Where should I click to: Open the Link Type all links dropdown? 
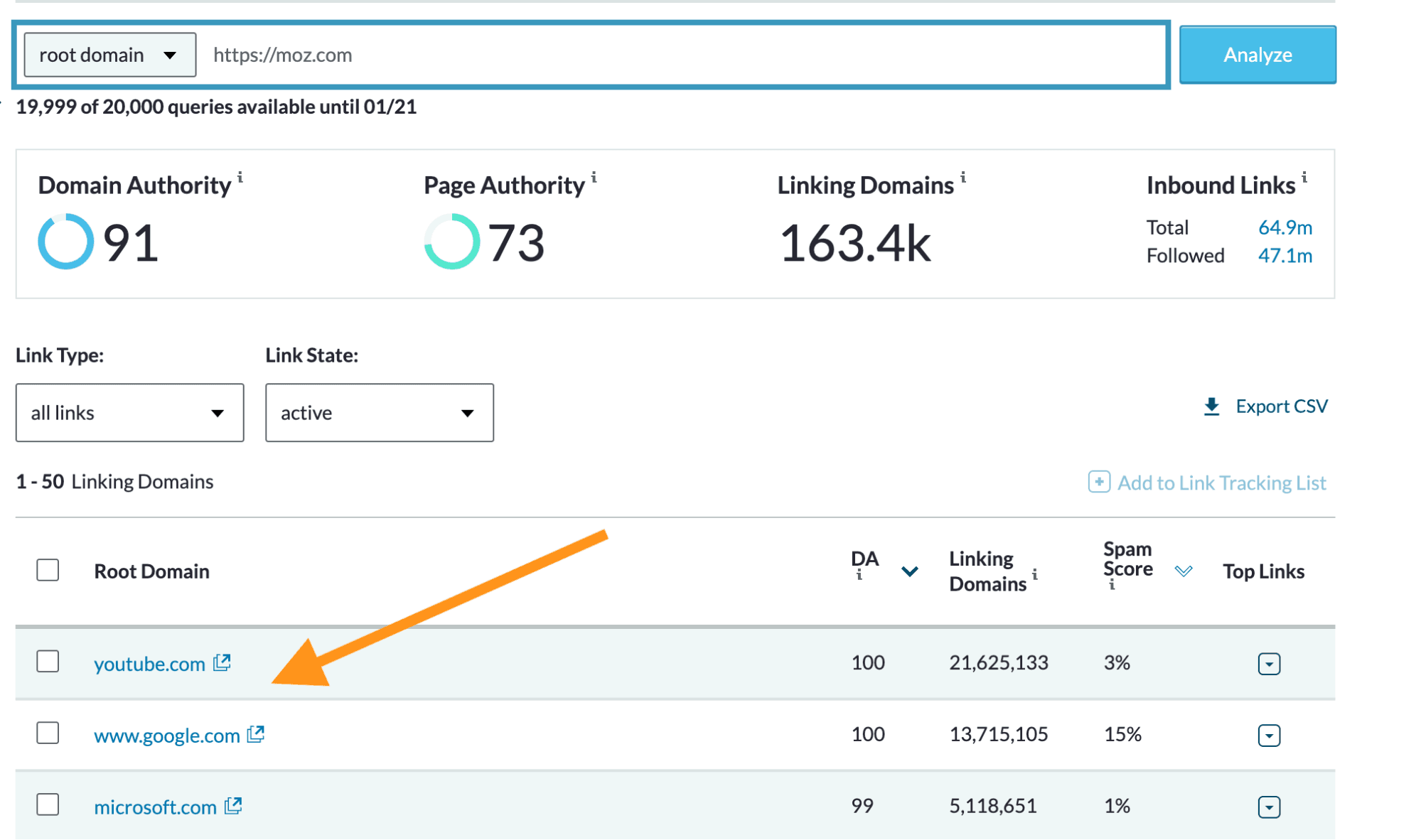[x=129, y=412]
